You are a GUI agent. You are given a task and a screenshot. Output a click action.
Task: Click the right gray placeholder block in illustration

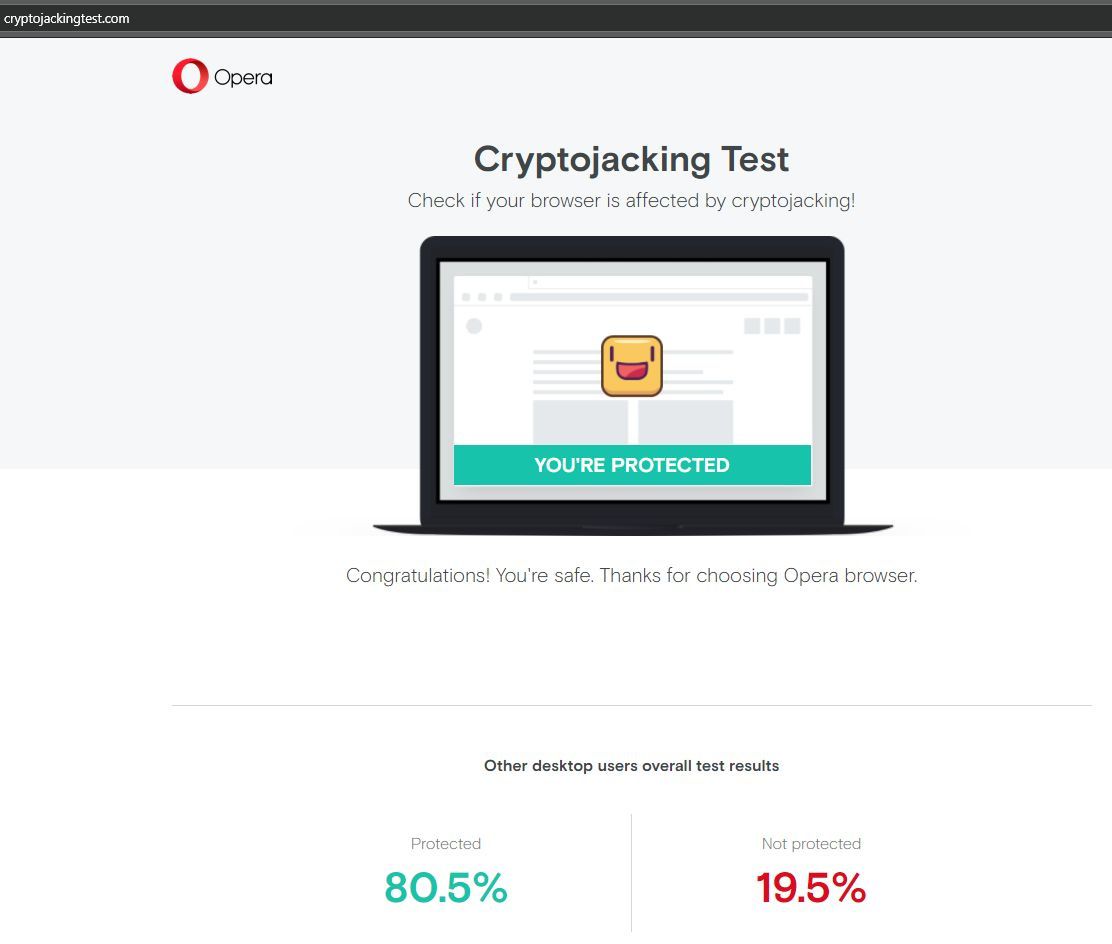(685, 422)
